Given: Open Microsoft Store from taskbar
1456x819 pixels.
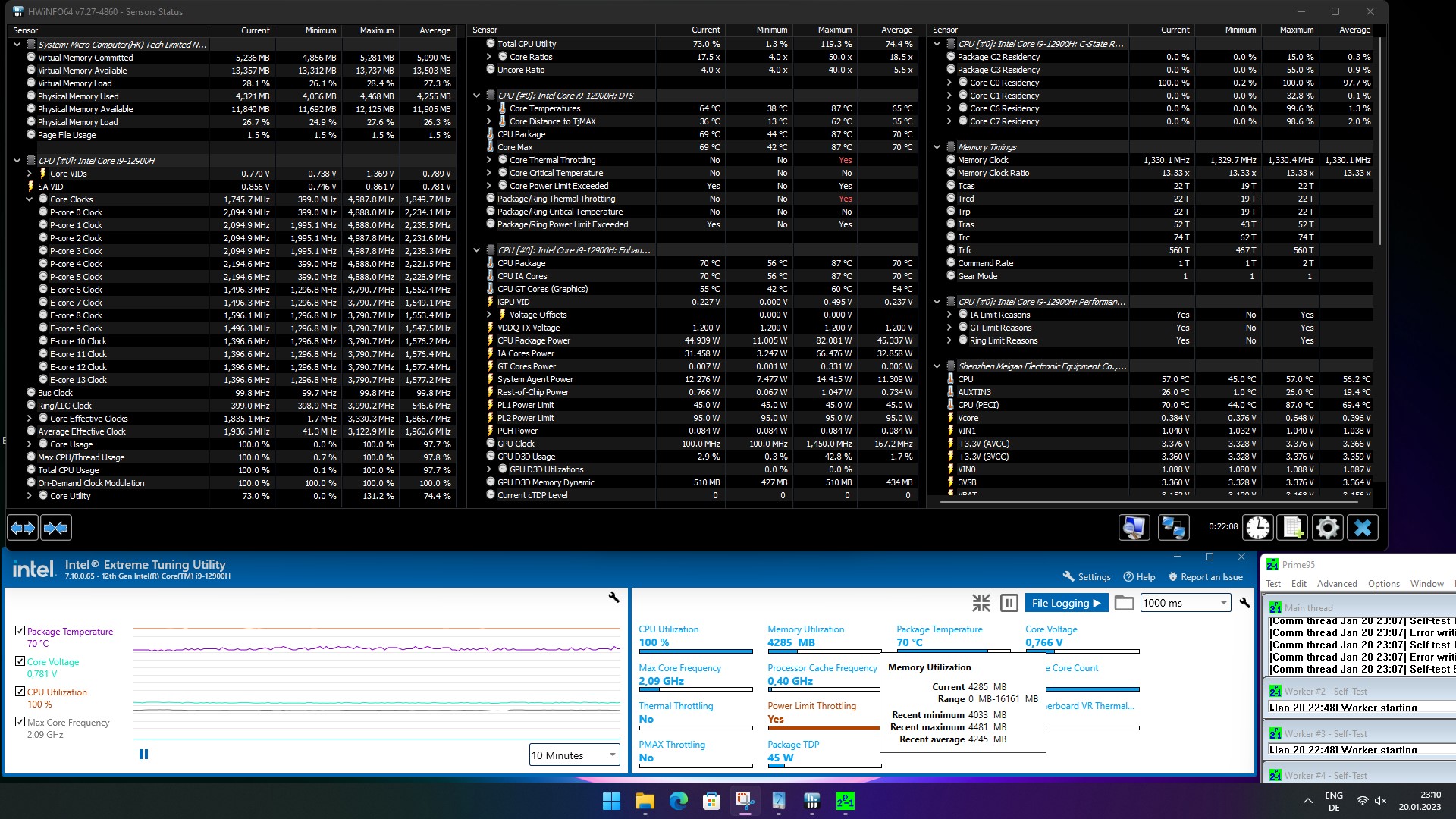Looking at the screenshot, I should click(x=711, y=801).
